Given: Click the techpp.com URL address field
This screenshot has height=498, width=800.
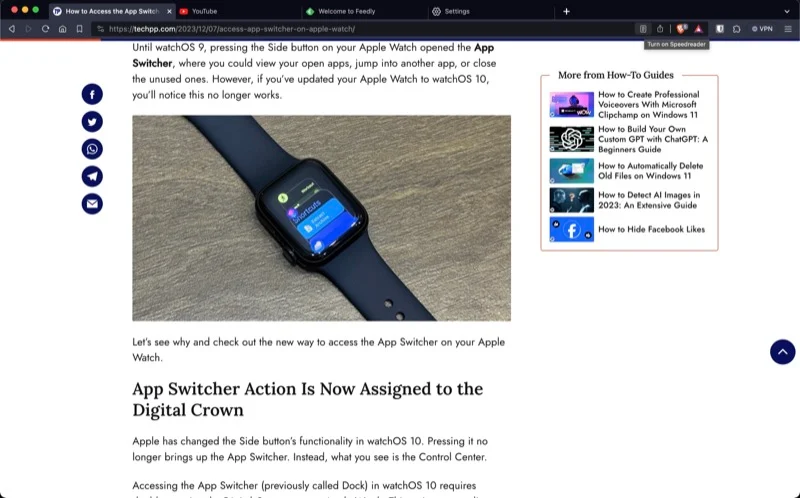Looking at the screenshot, I should pyautogui.click(x=232, y=29).
